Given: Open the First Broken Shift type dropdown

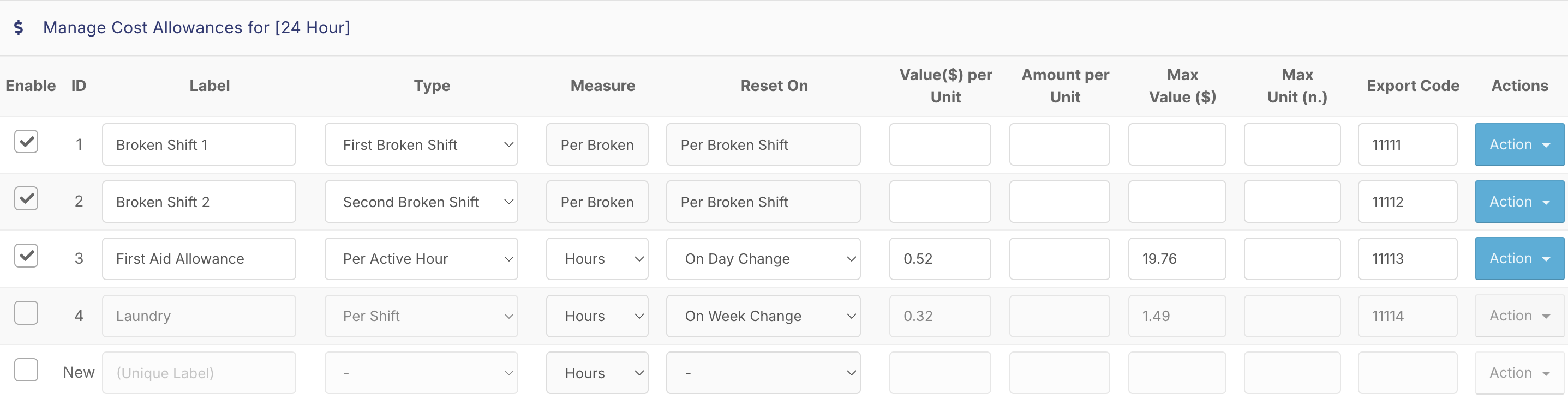Looking at the screenshot, I should point(421,144).
